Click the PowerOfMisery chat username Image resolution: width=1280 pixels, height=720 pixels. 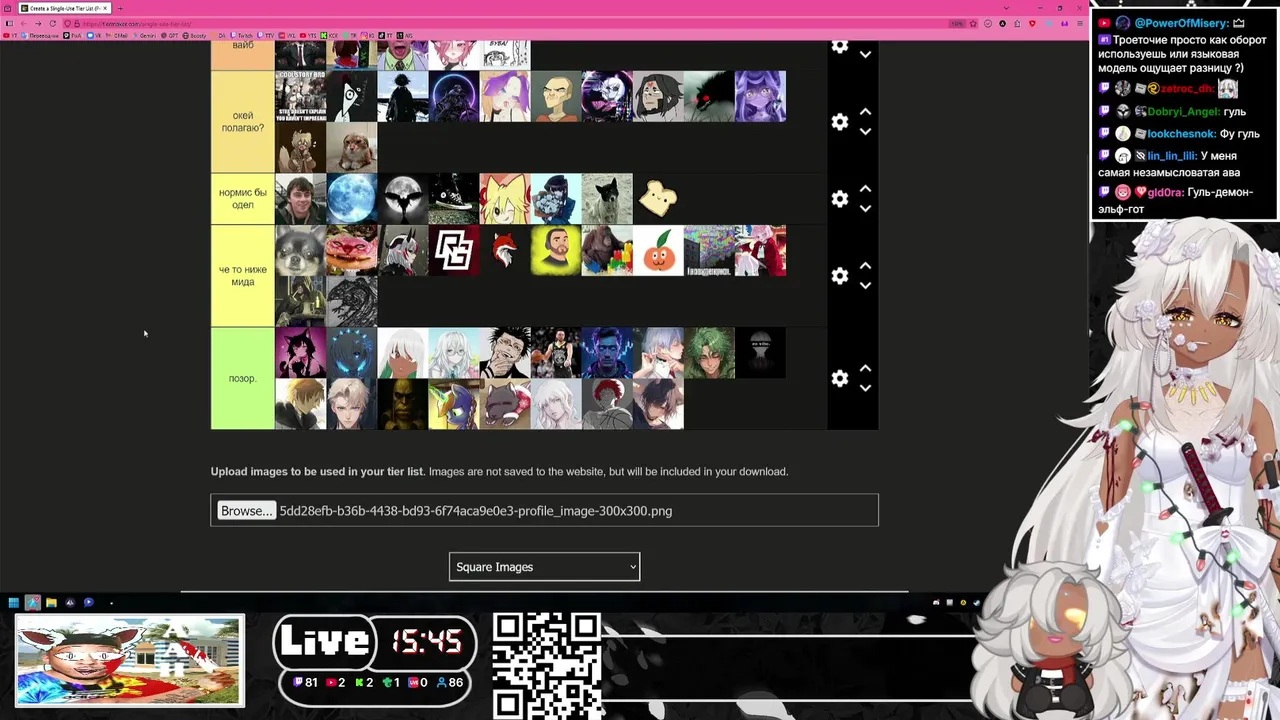point(1181,23)
